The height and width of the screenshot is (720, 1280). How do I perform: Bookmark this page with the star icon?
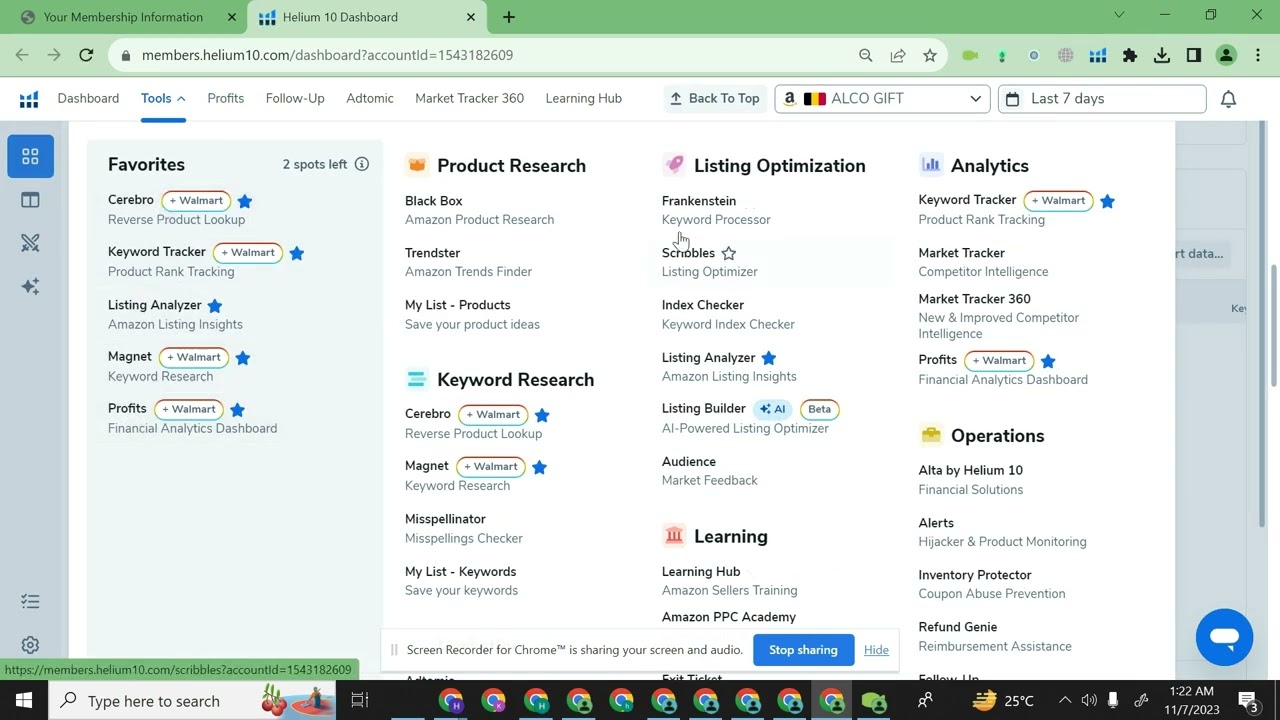pos(930,56)
